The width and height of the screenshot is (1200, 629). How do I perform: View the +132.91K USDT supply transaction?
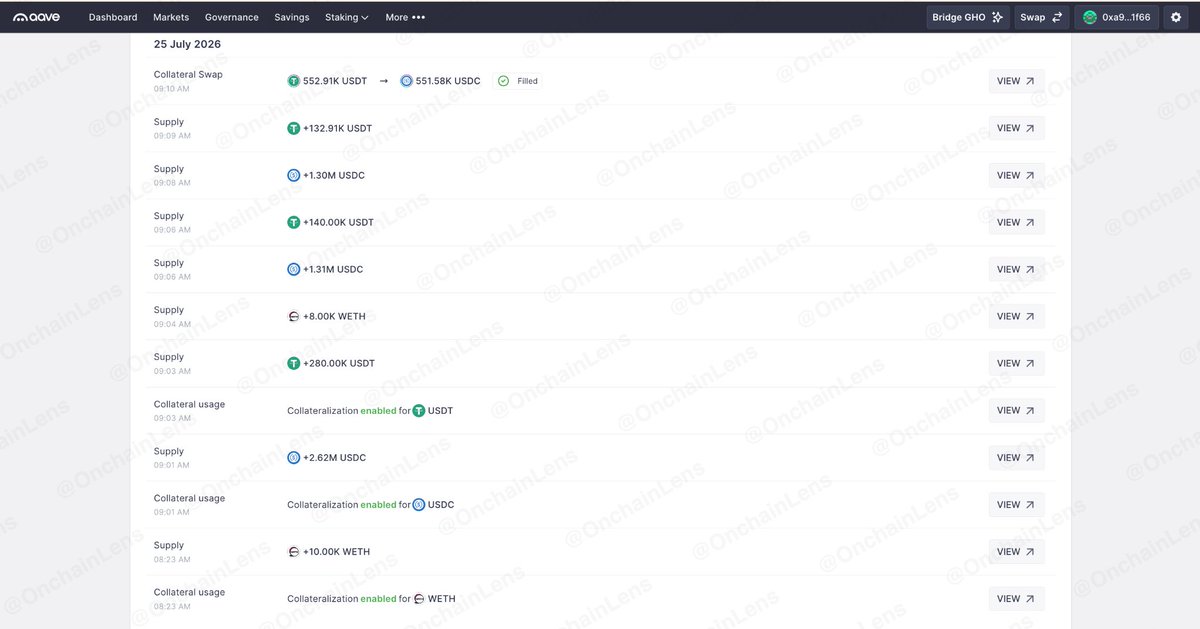[1016, 128]
